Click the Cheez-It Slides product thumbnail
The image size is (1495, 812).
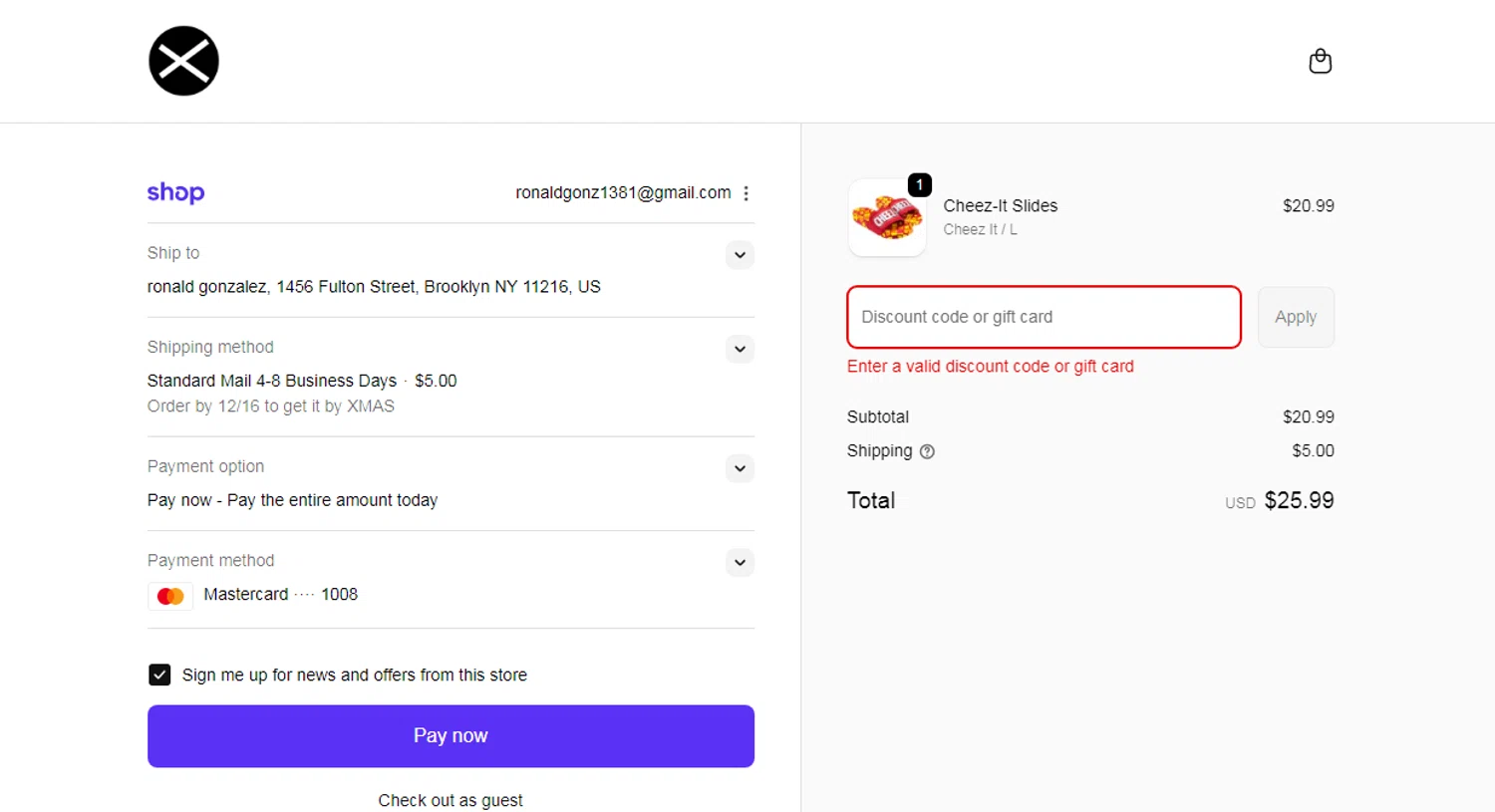click(x=887, y=217)
